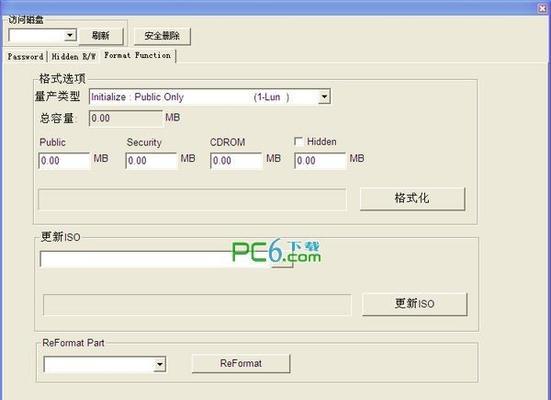Click the 安全删除 safe remove button
Viewport: 551px width, 400px height.
(162, 36)
